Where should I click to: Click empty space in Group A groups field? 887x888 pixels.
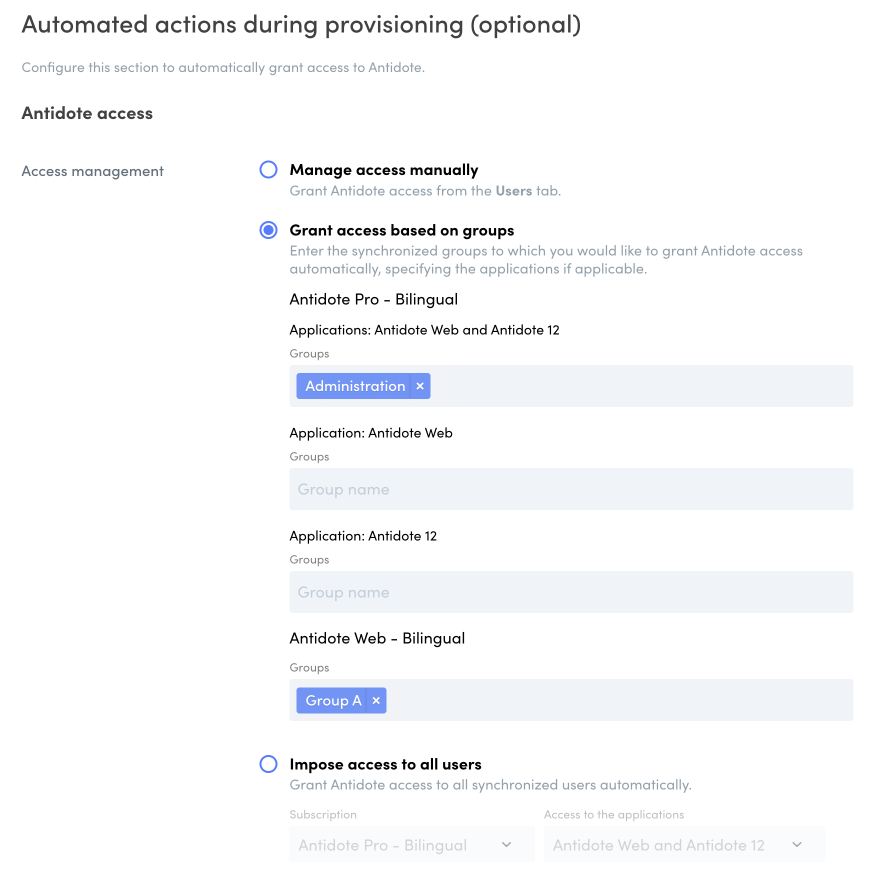click(x=620, y=701)
